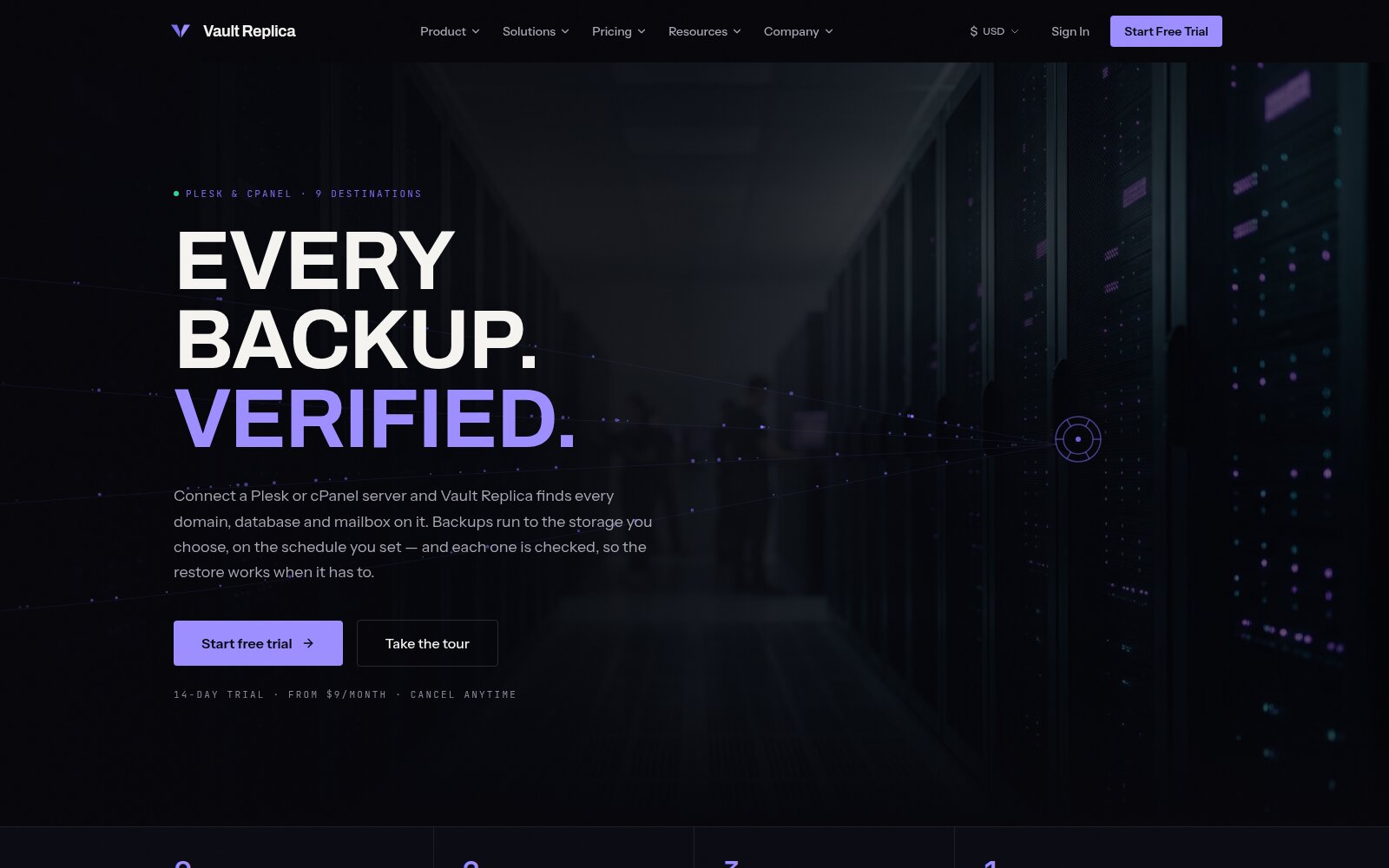This screenshot has height=868, width=1389.
Task: Expand the Solutions dropdown chevron
Action: (x=565, y=31)
